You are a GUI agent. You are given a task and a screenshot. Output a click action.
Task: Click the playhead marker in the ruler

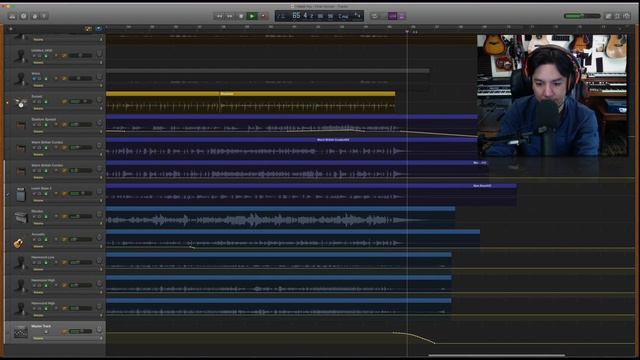[x=407, y=31]
